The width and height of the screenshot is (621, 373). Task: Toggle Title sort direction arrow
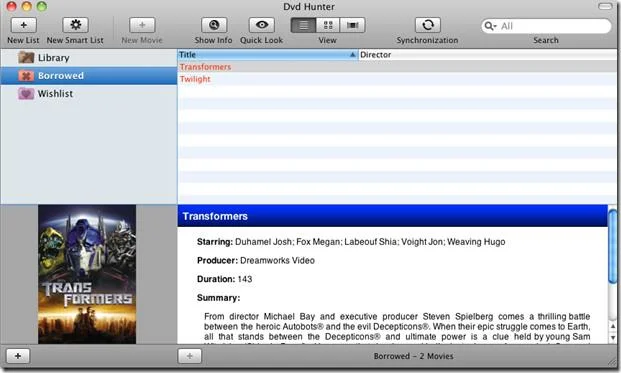click(x=352, y=55)
